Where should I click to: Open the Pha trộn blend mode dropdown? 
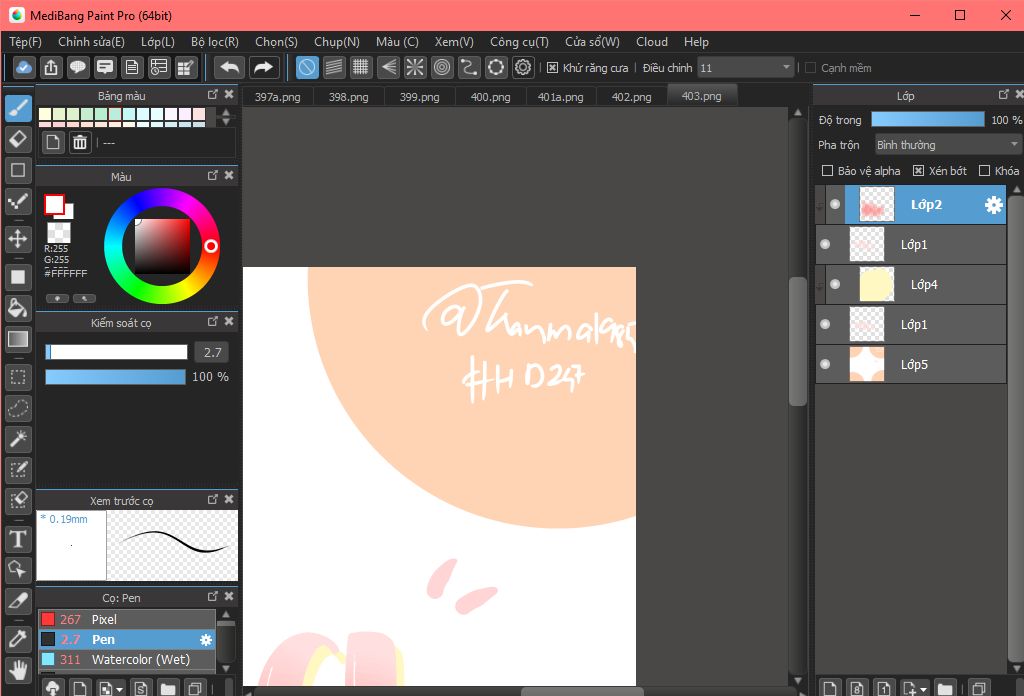(x=947, y=145)
